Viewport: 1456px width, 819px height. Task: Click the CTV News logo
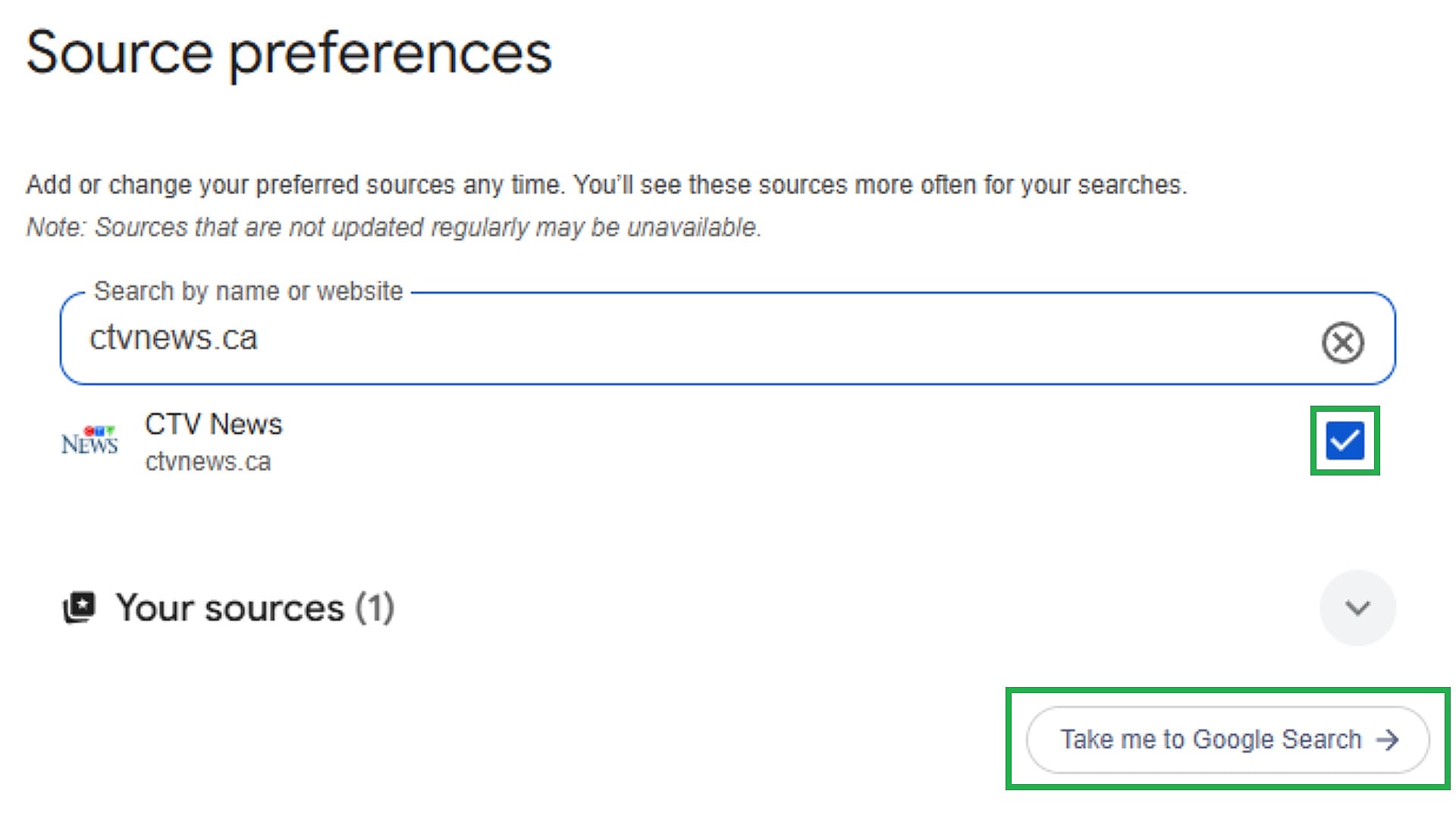click(89, 441)
